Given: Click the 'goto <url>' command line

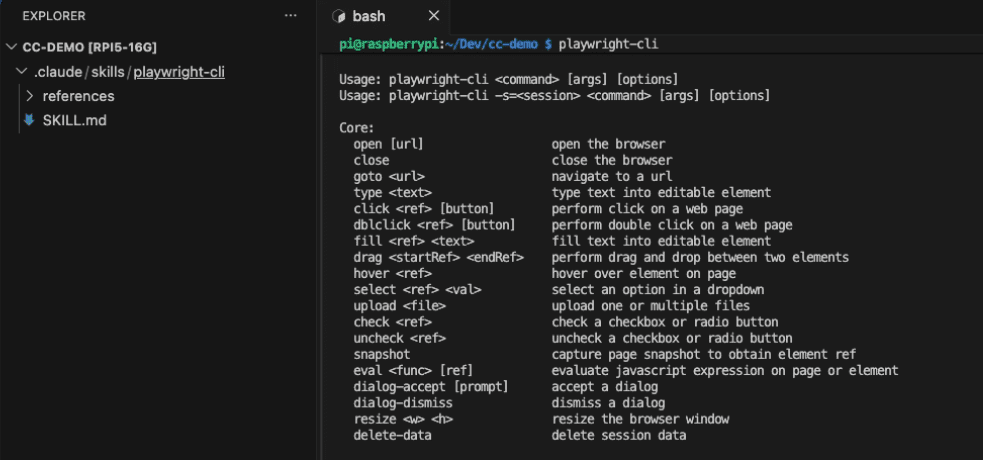Looking at the screenshot, I should pyautogui.click(x=389, y=177).
